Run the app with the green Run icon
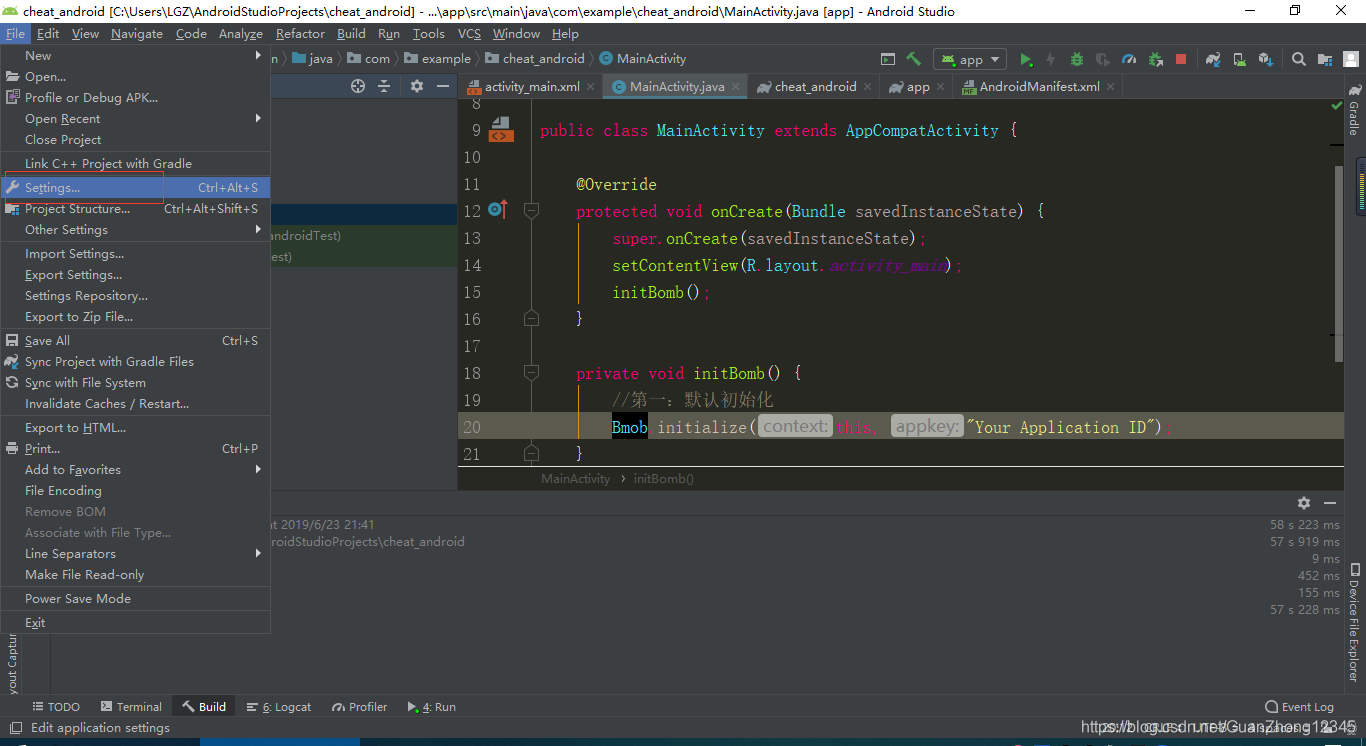1366x746 pixels. pos(1026,58)
